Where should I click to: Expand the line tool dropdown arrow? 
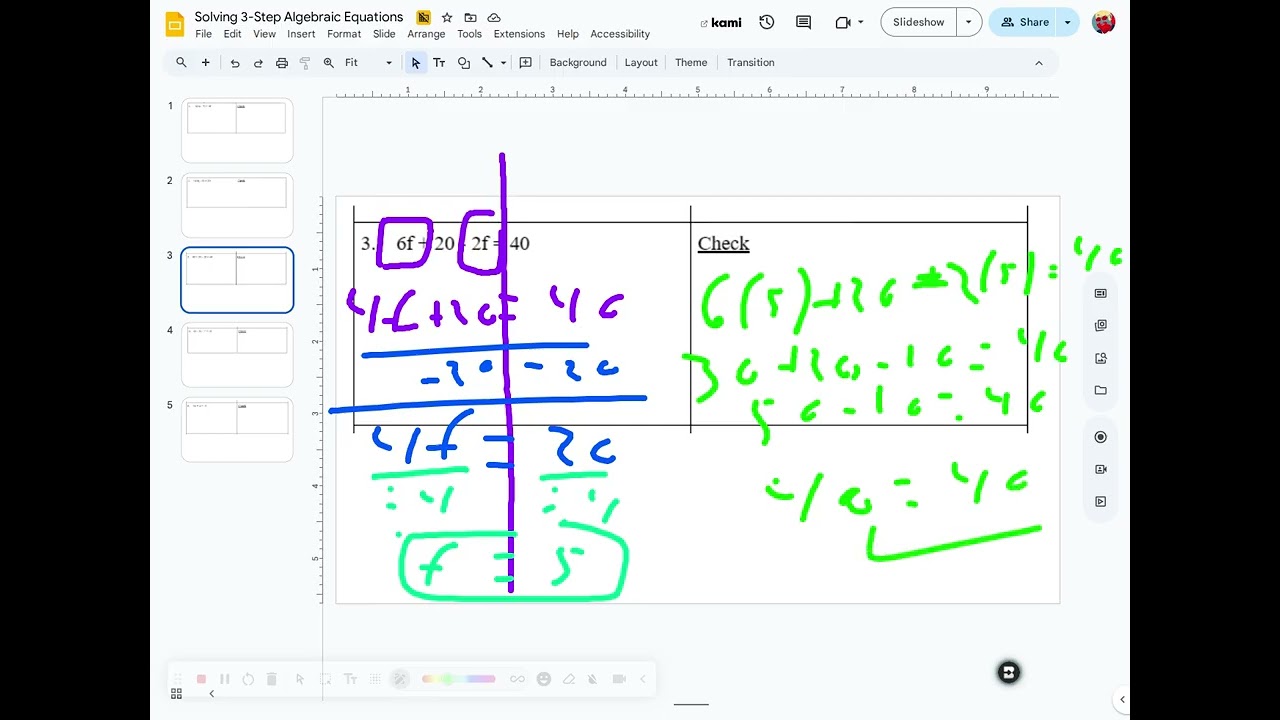click(x=503, y=63)
